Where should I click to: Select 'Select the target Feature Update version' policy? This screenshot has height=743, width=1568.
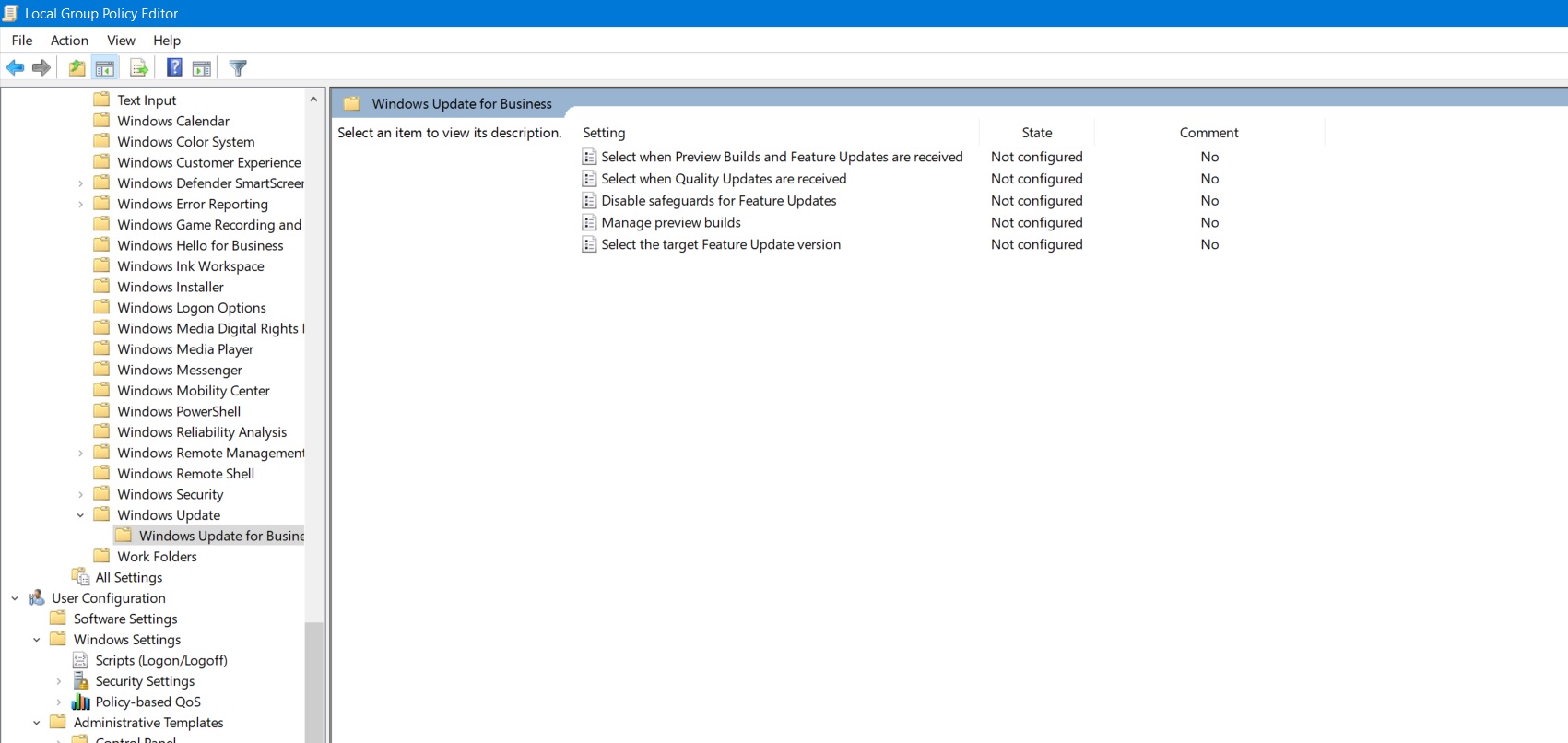(x=721, y=244)
